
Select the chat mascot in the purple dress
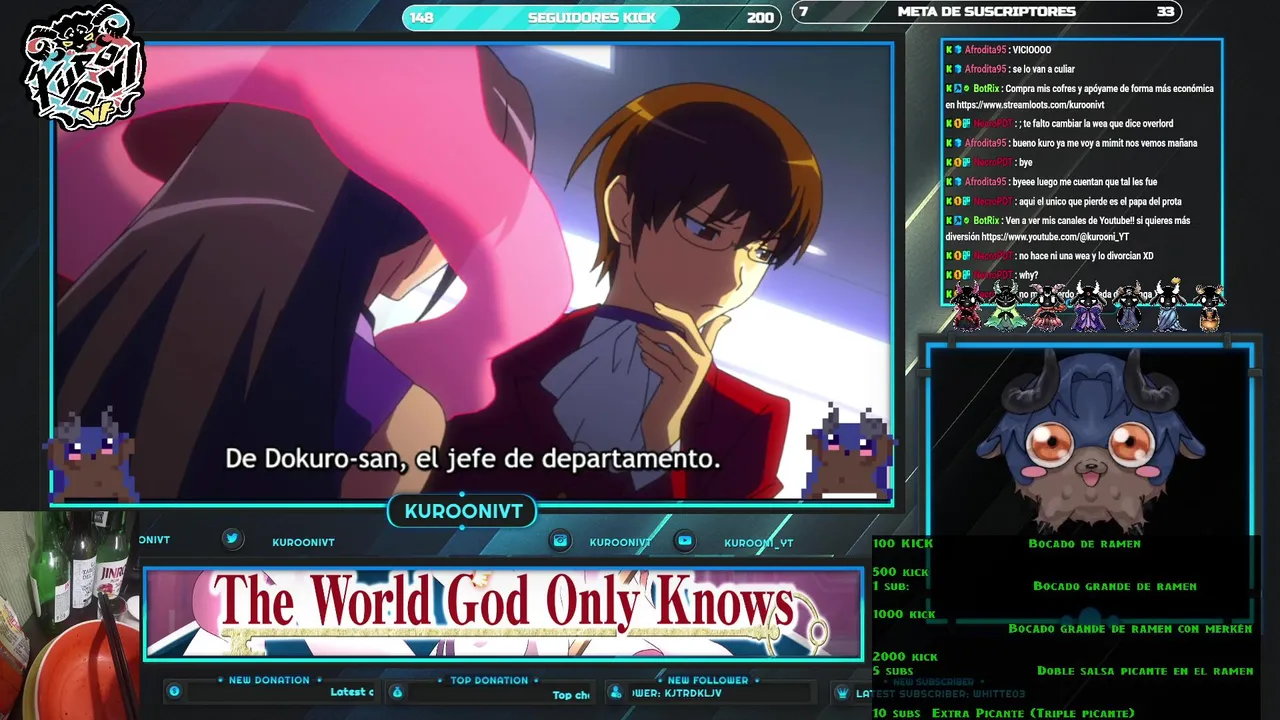pos(1088,306)
